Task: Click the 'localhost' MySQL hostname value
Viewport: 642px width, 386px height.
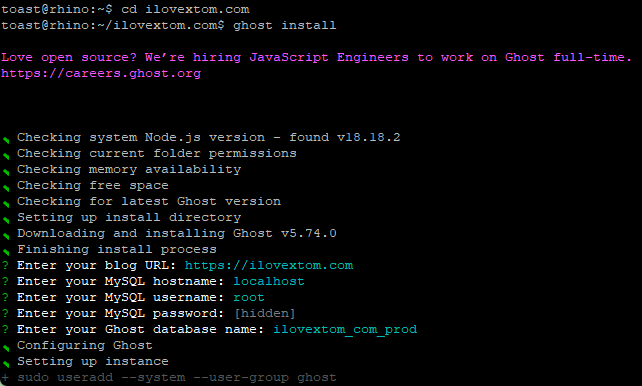Action: click(x=269, y=281)
